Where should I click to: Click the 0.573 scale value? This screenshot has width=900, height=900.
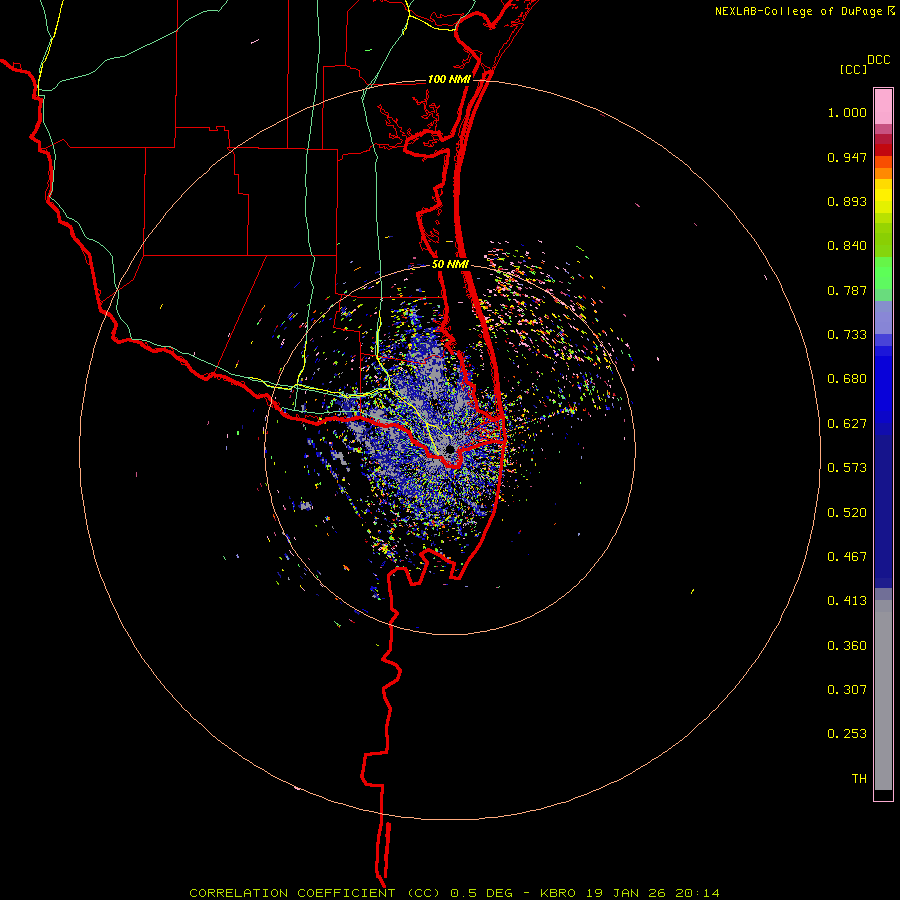[847, 468]
